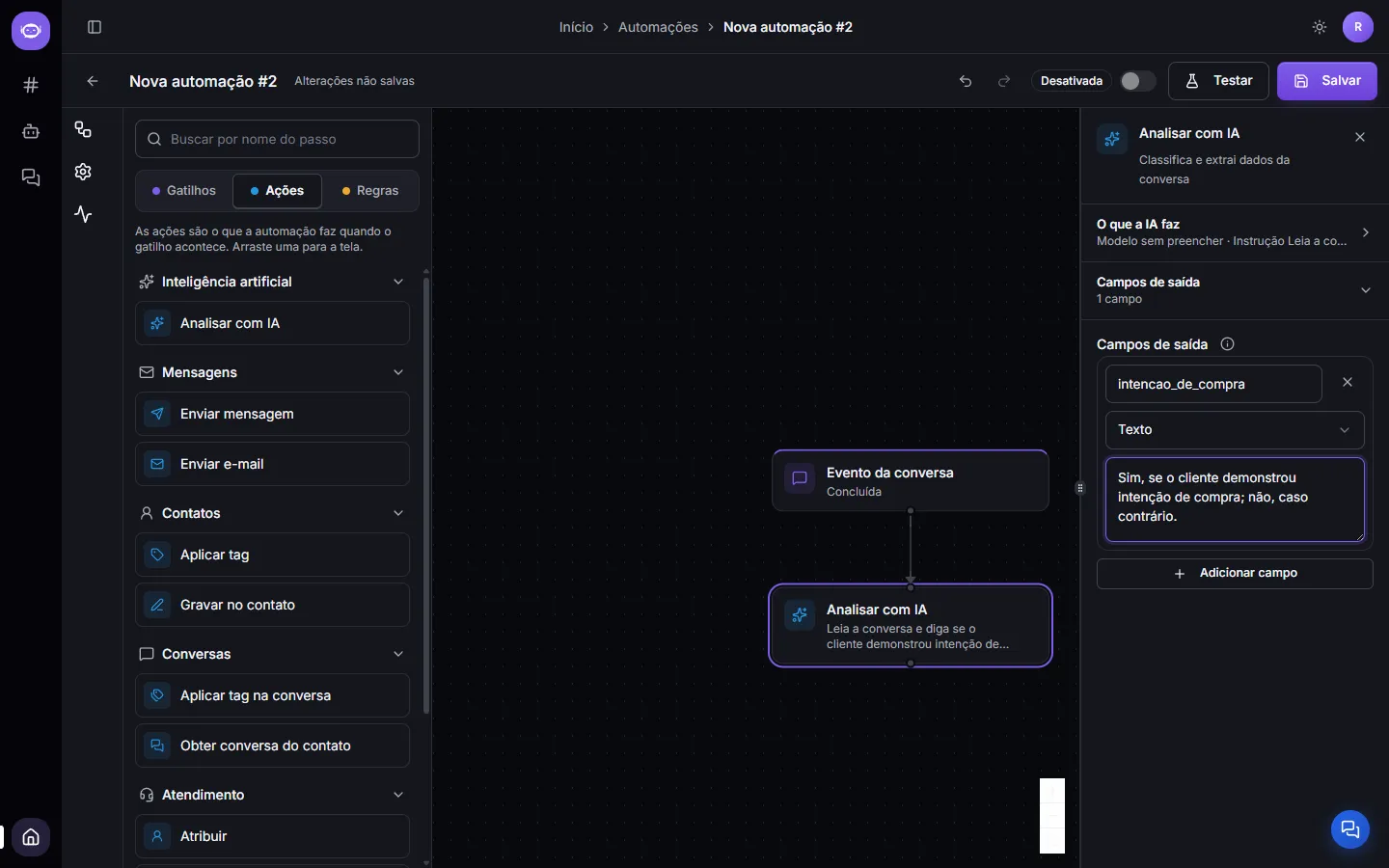Image resolution: width=1389 pixels, height=868 pixels.
Task: Click the actions list vertical scrollbar
Action: (x=426, y=497)
